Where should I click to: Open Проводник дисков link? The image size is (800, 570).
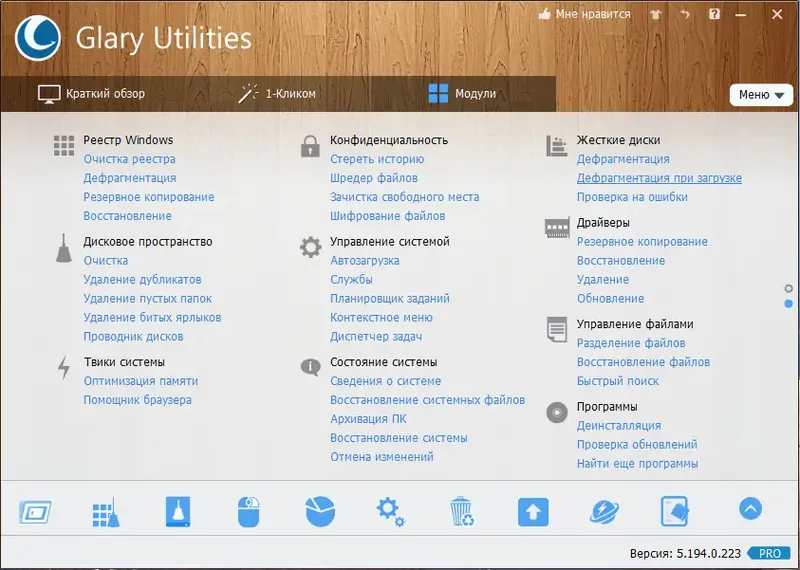point(134,336)
